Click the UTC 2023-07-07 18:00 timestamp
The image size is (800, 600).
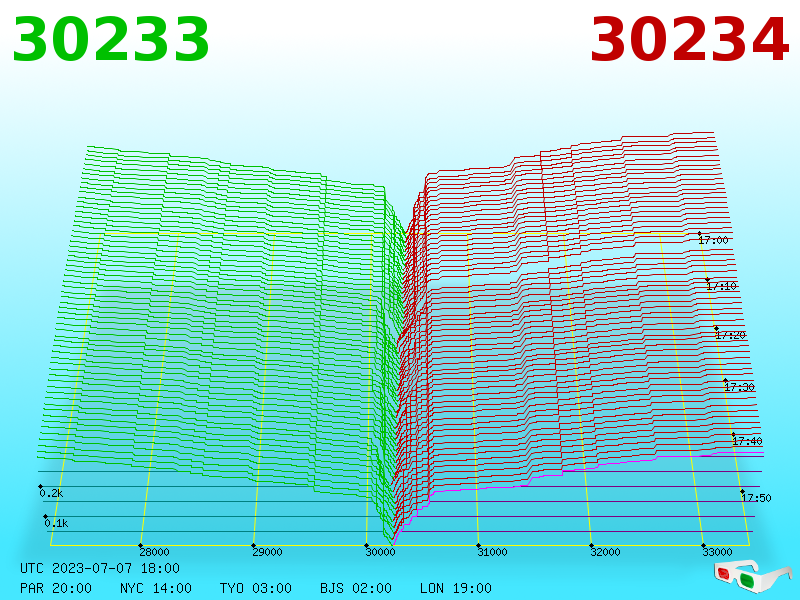(x=100, y=568)
